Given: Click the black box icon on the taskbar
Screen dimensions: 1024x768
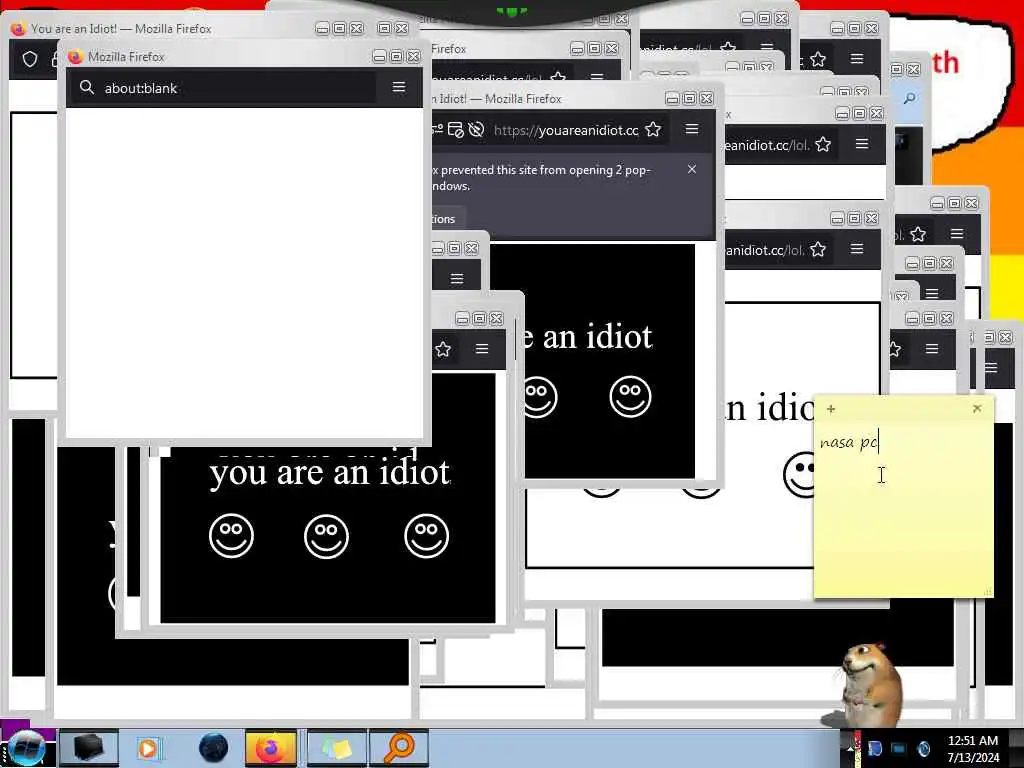Looking at the screenshot, I should (88, 748).
